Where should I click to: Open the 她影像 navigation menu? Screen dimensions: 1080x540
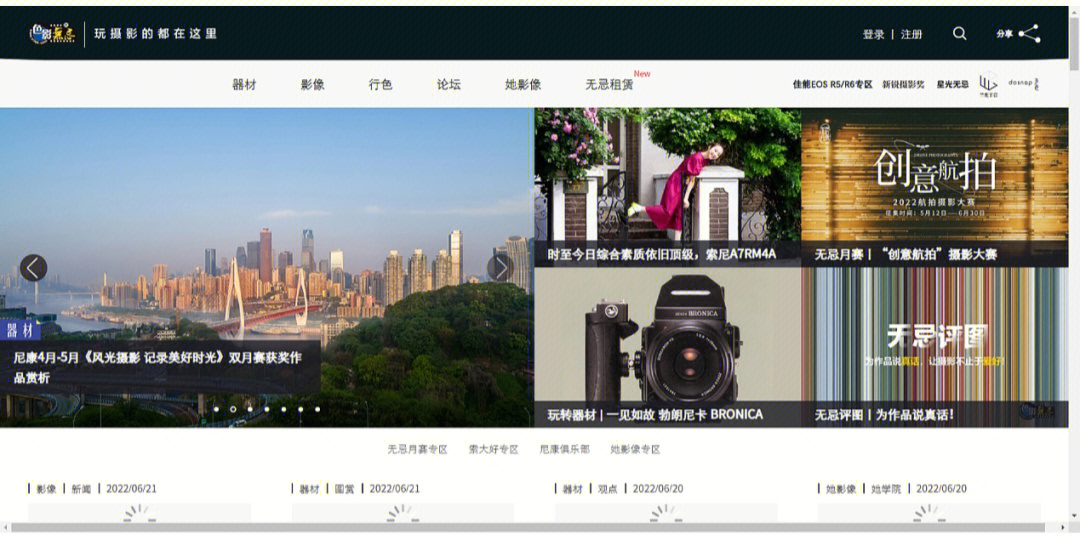(523, 85)
